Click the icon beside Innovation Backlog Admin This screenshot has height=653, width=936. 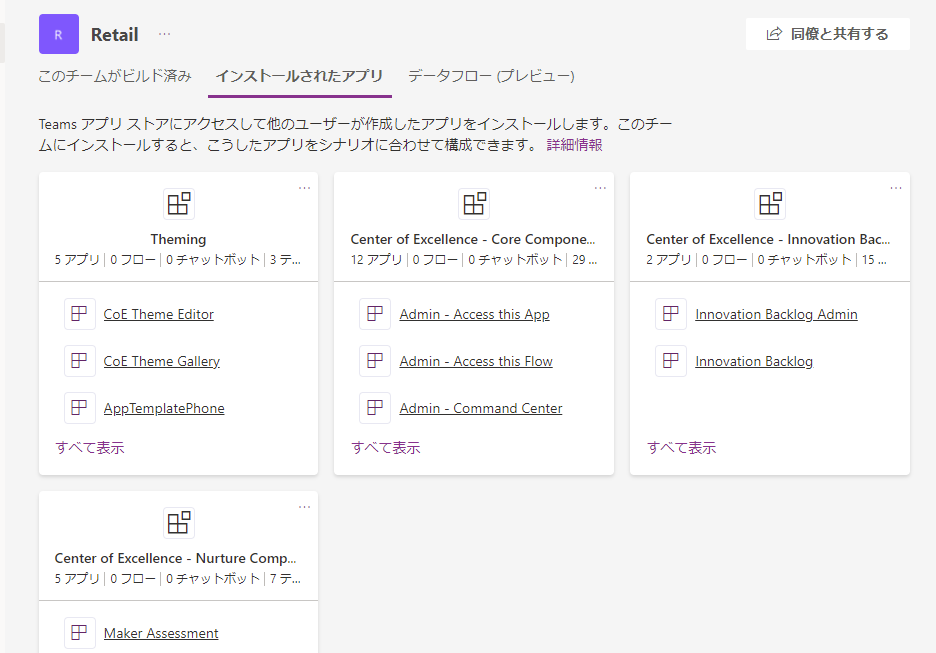(671, 314)
